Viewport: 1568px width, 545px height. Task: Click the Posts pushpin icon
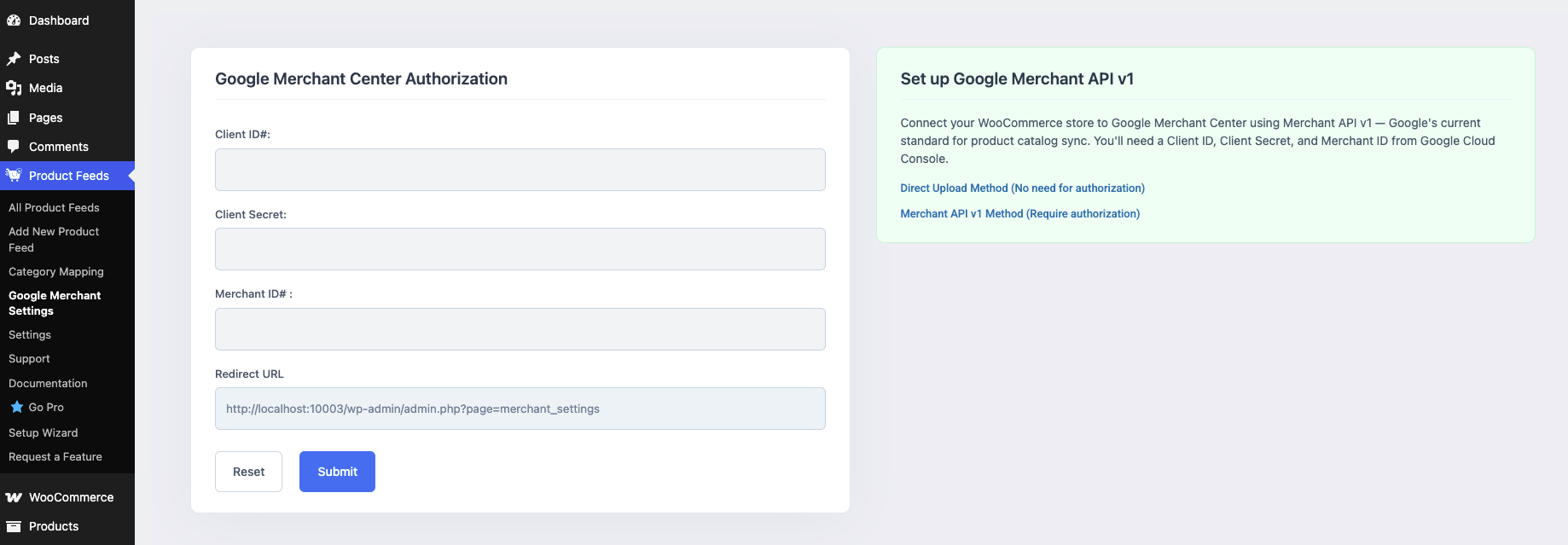14,59
